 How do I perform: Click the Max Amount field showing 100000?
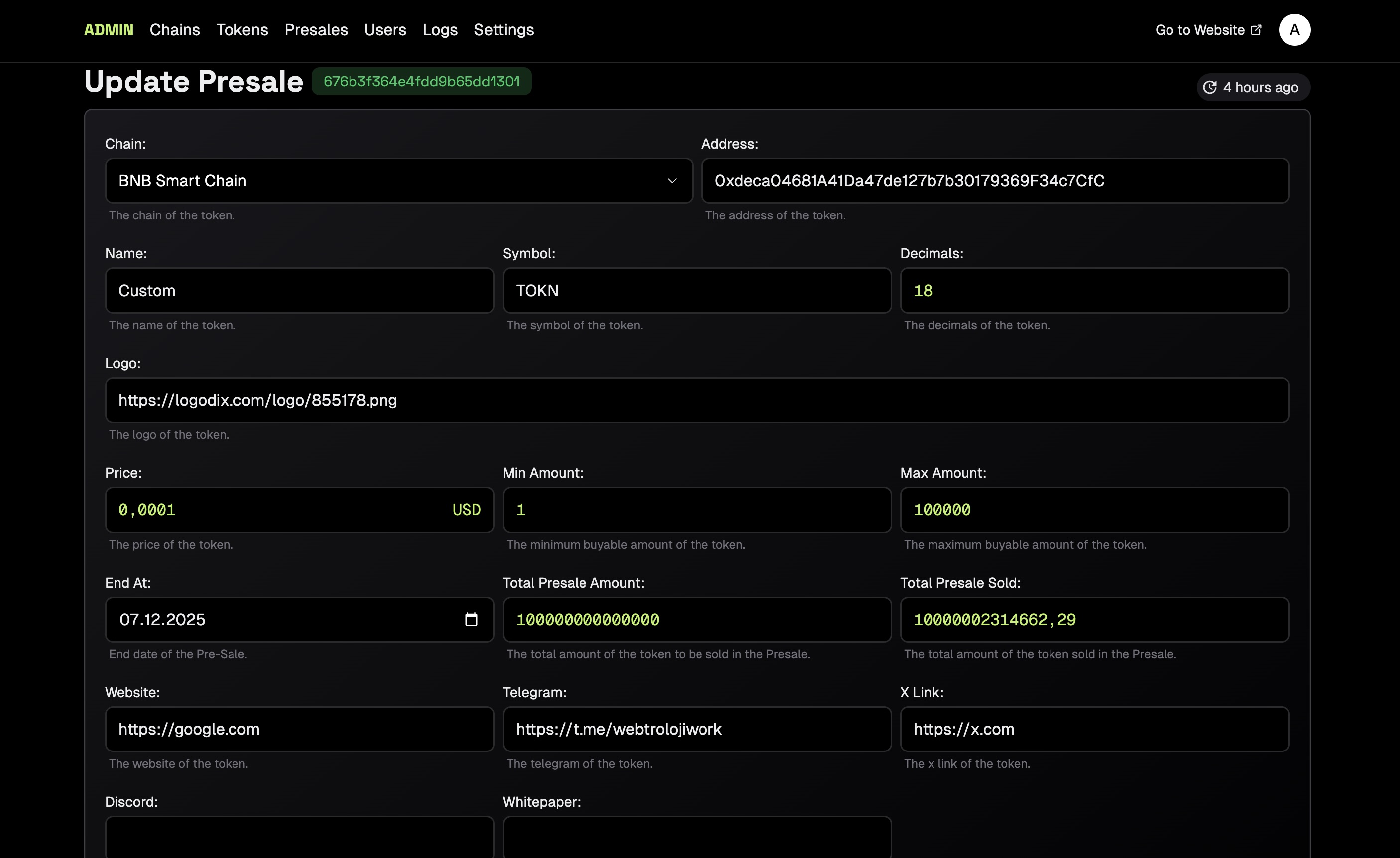(1094, 509)
